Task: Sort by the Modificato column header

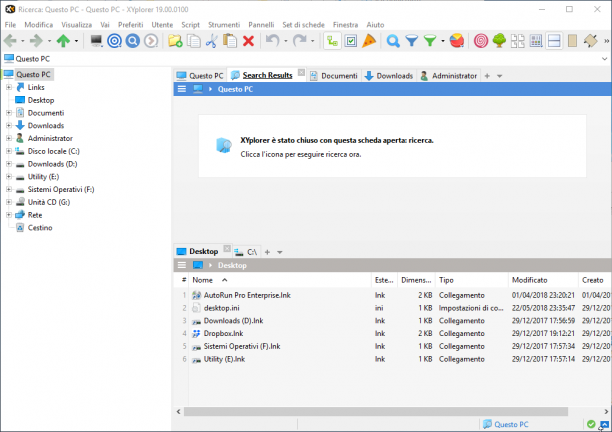Action: pos(543,280)
